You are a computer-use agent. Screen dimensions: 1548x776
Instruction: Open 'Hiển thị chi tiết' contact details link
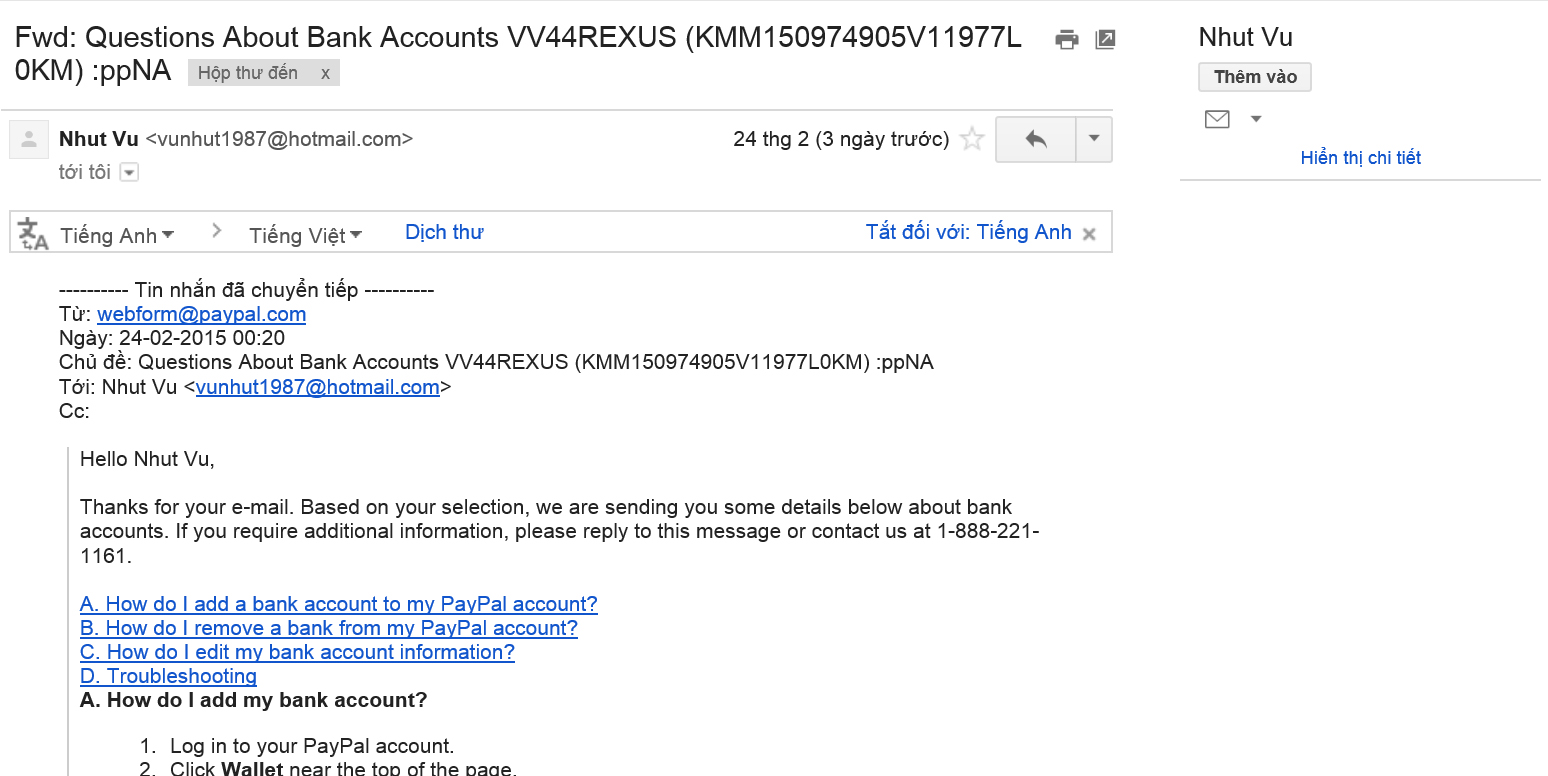(1360, 158)
